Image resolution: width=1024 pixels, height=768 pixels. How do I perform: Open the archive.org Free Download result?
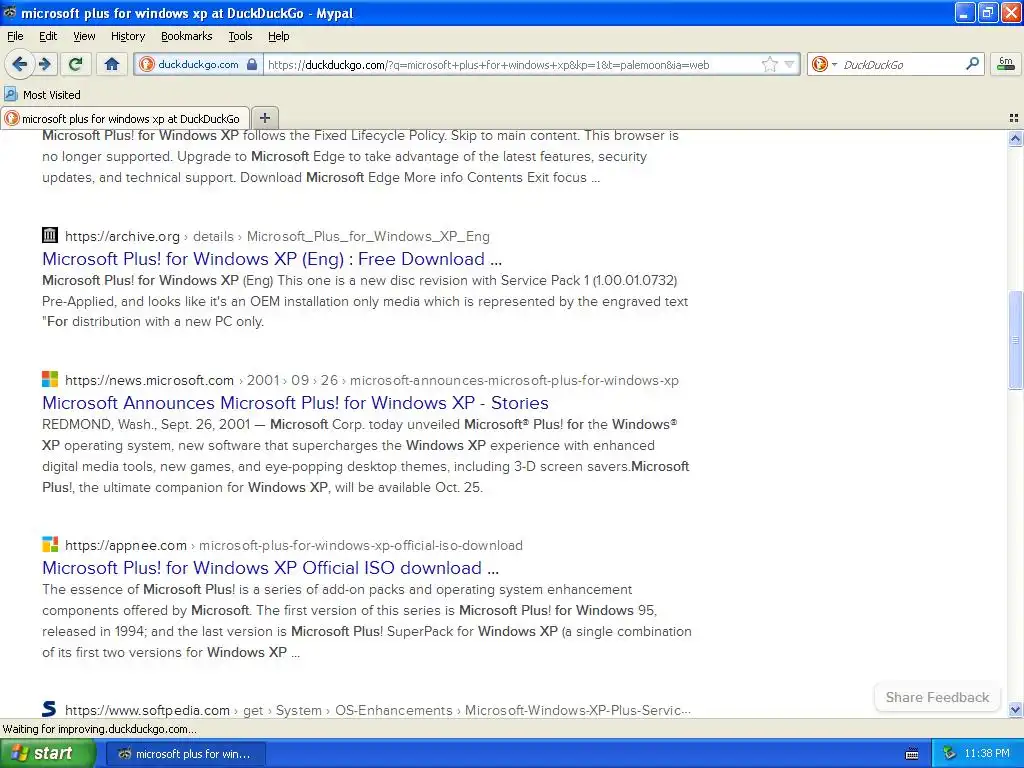coord(272,259)
